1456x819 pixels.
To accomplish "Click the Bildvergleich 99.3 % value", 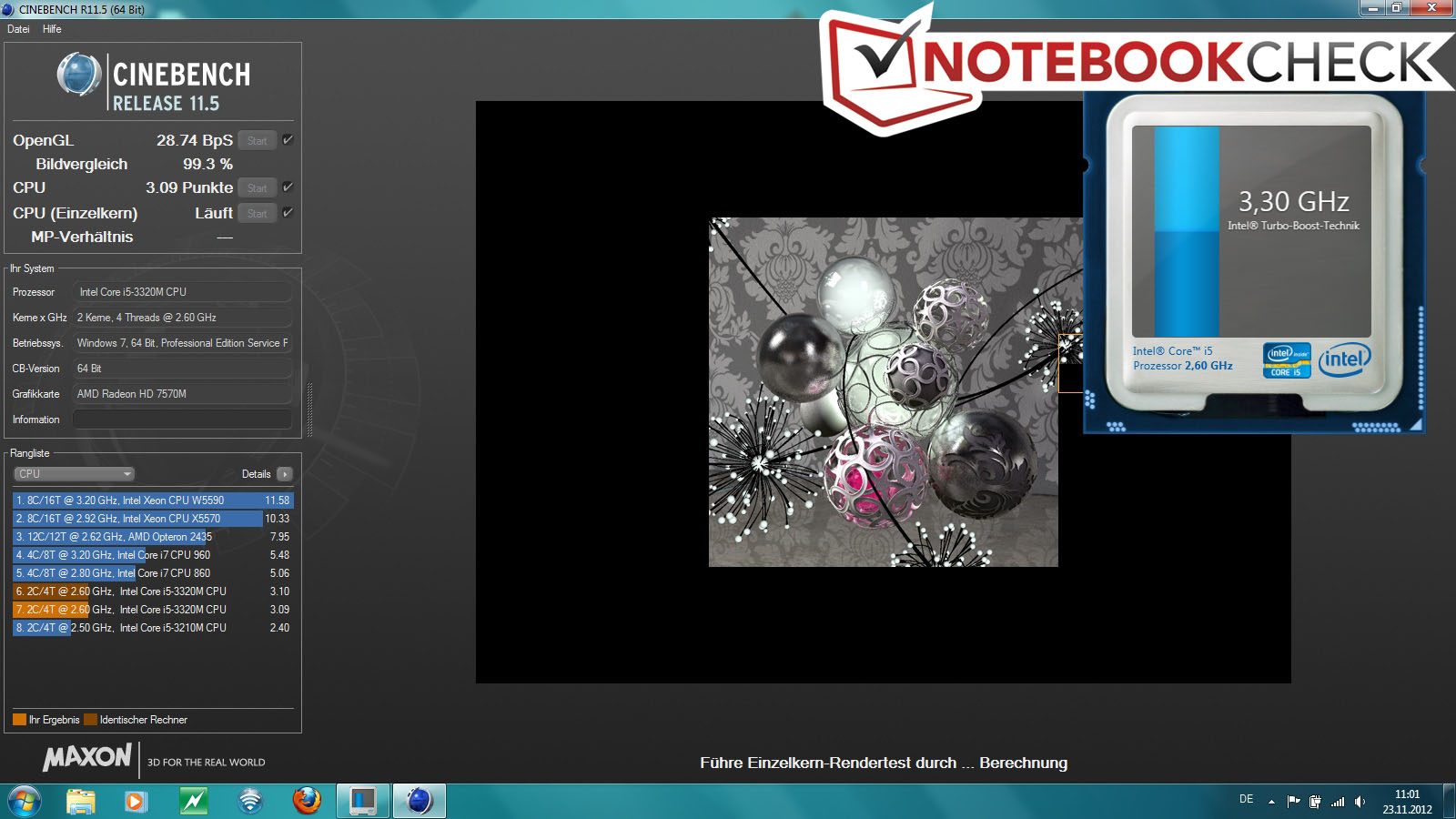I will coord(207,164).
